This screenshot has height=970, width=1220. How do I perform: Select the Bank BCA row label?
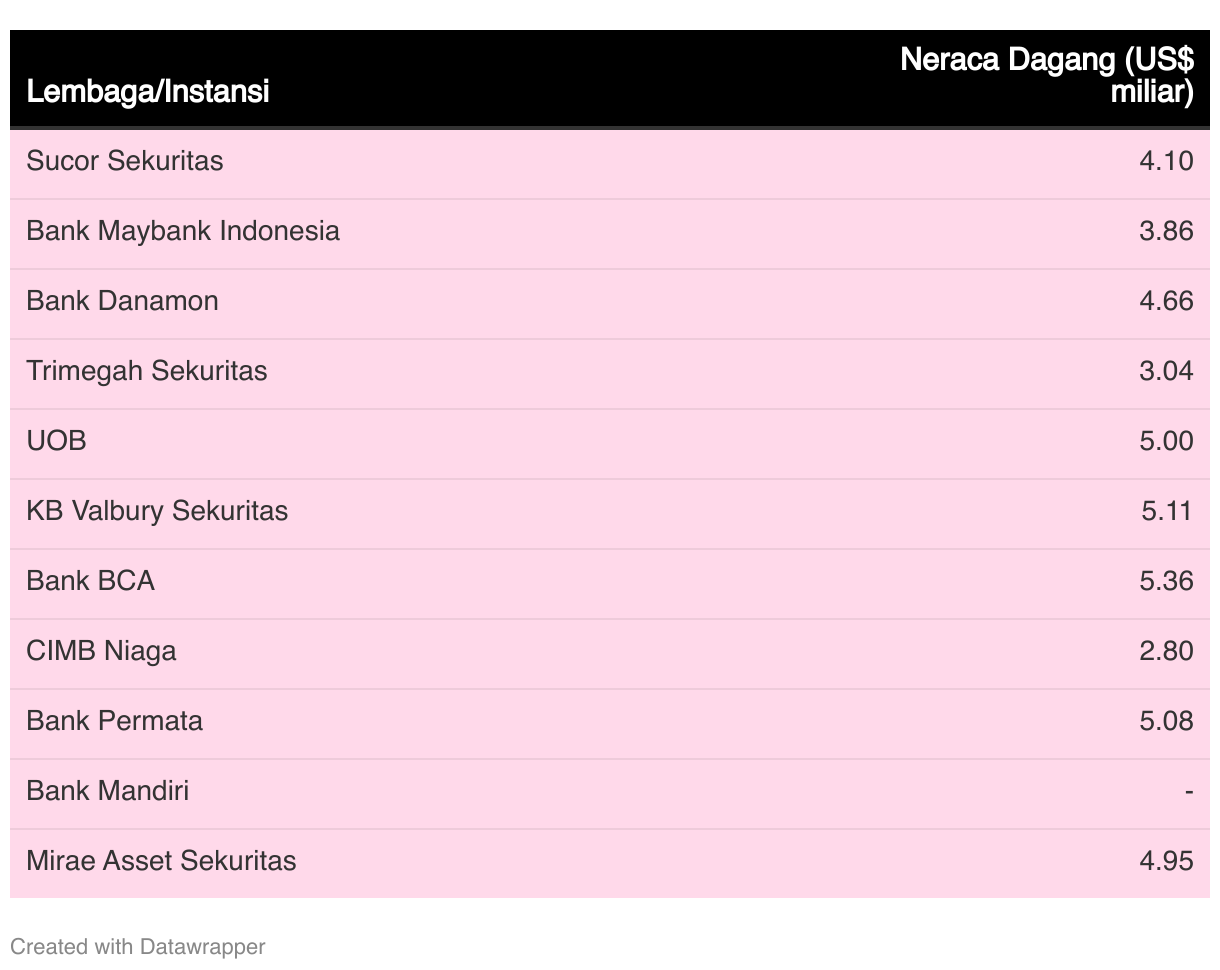(x=91, y=581)
